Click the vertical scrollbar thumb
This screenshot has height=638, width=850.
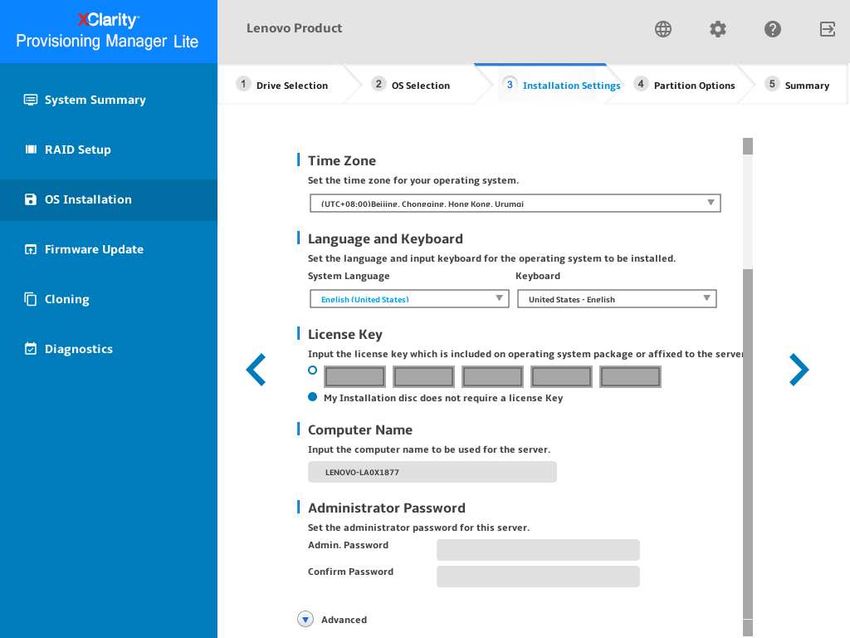coord(748,443)
